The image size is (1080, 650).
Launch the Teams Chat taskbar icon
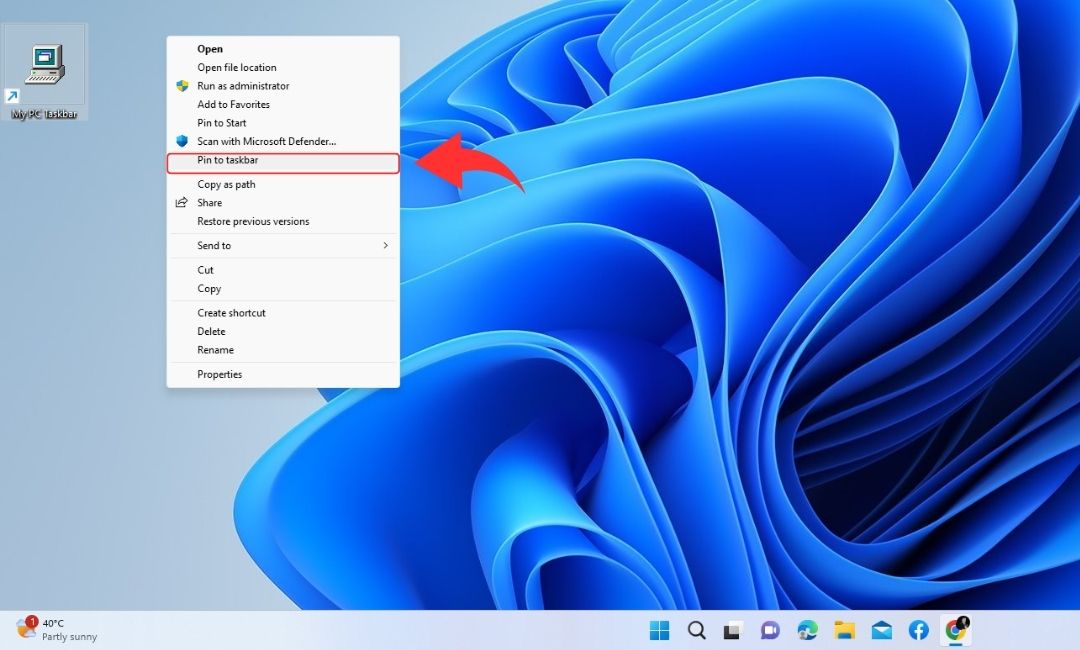[770, 630]
